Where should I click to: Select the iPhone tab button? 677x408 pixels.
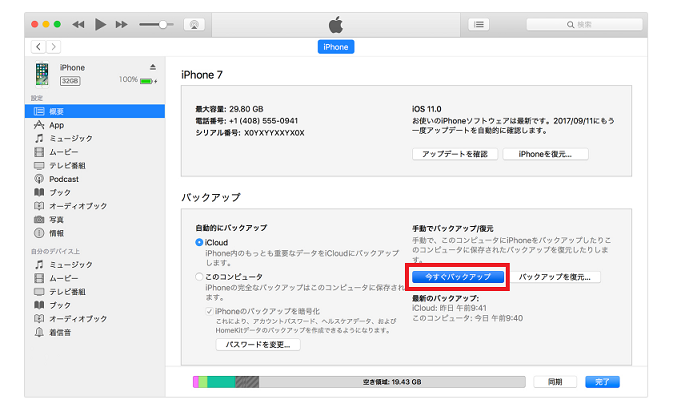pos(336,47)
